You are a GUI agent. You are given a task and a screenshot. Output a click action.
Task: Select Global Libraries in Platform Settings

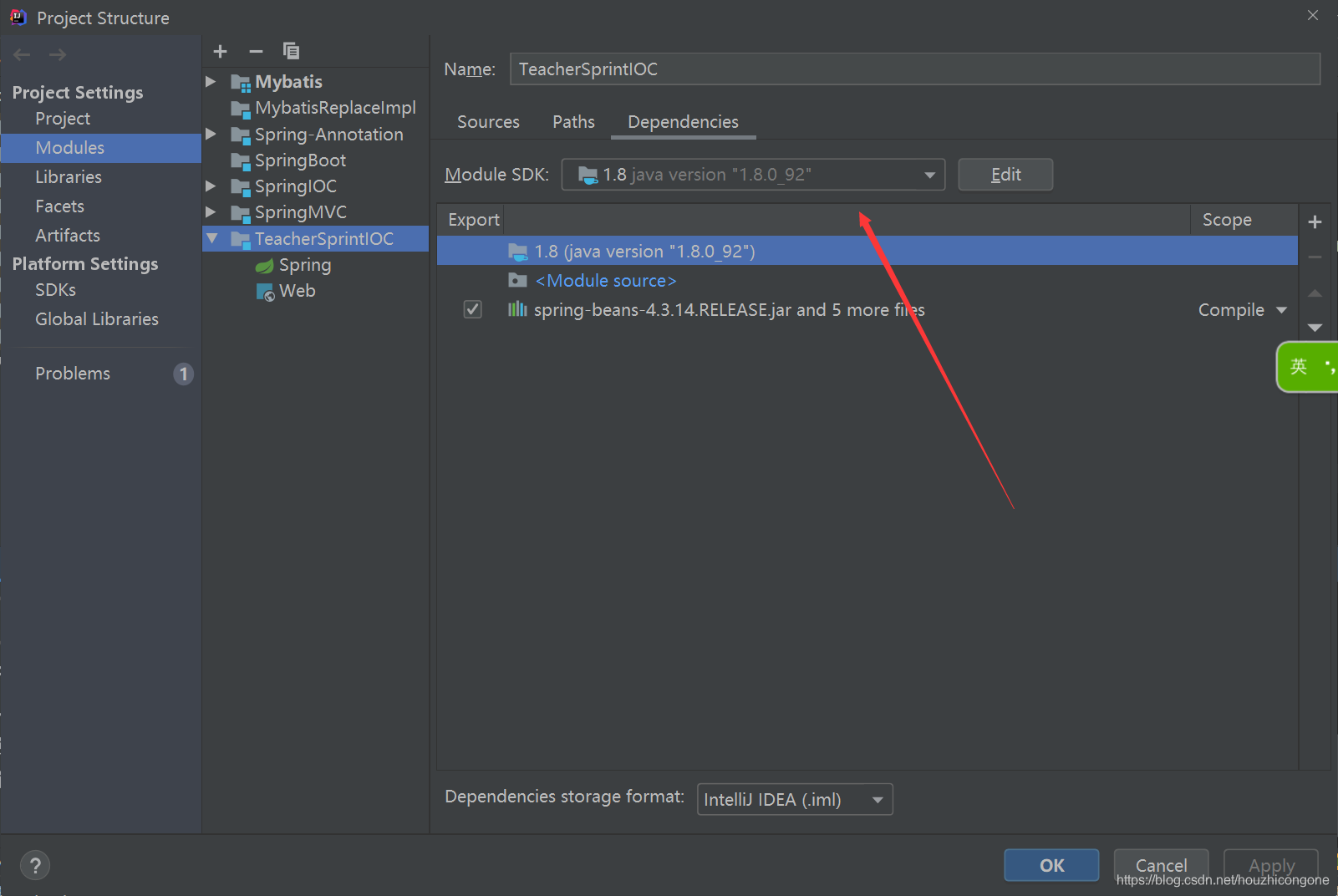[97, 319]
